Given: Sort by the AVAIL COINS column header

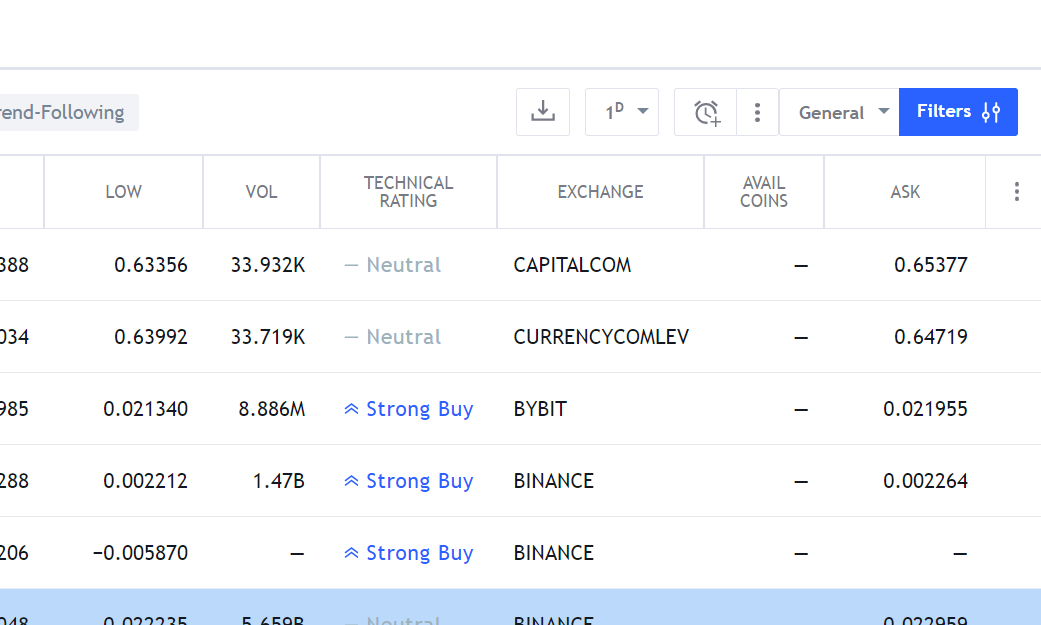Looking at the screenshot, I should point(764,192).
